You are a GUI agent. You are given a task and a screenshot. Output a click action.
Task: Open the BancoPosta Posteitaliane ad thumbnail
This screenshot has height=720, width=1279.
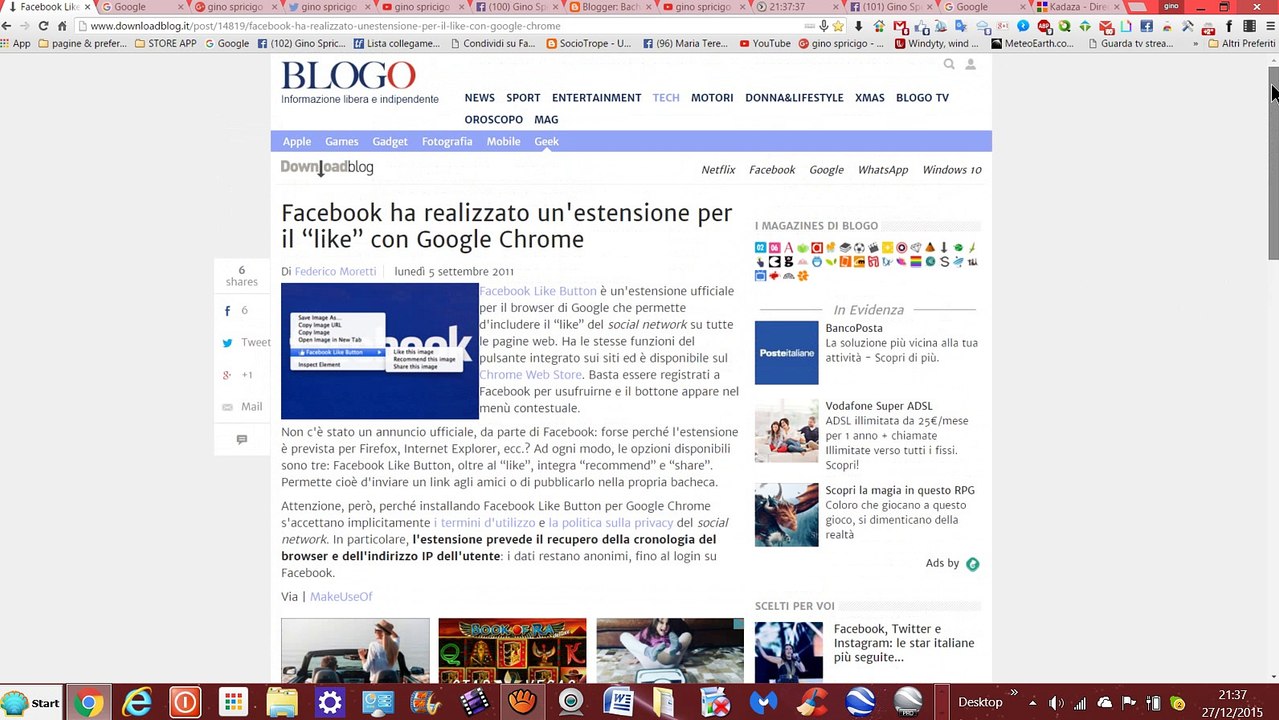[x=786, y=353]
